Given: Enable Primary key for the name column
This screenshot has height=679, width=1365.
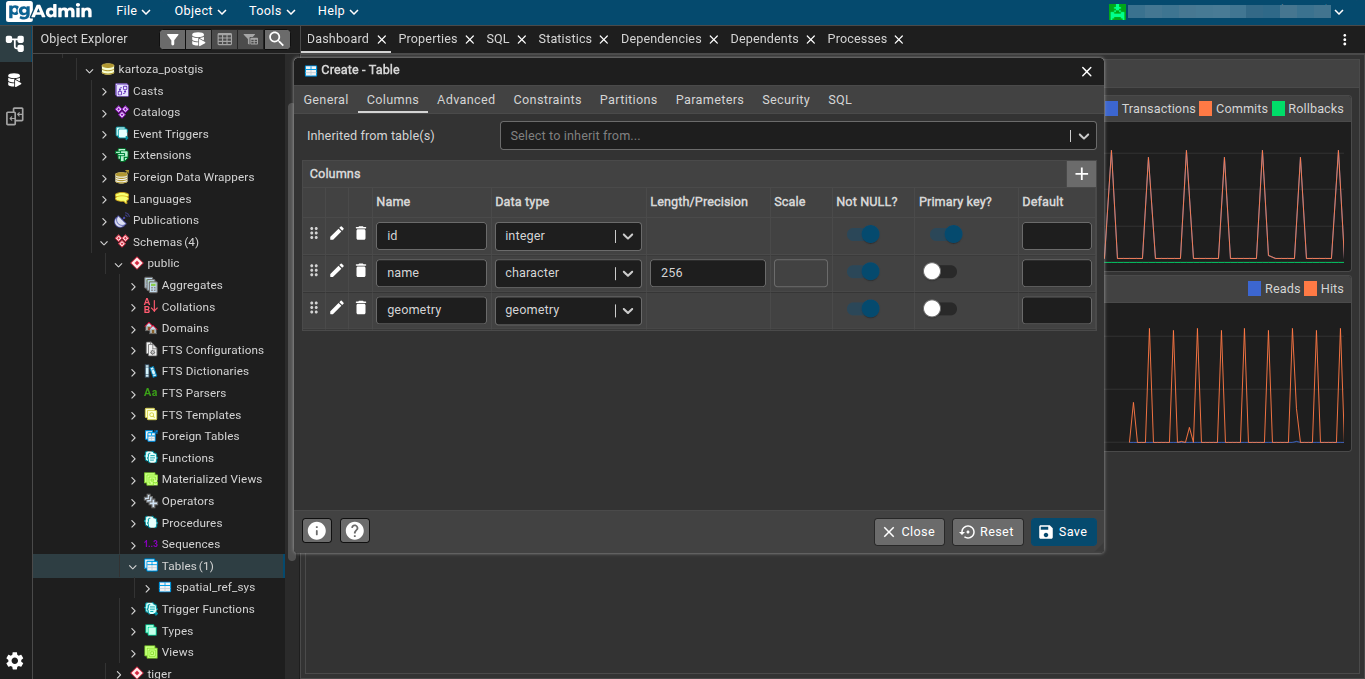Looking at the screenshot, I should [x=940, y=271].
